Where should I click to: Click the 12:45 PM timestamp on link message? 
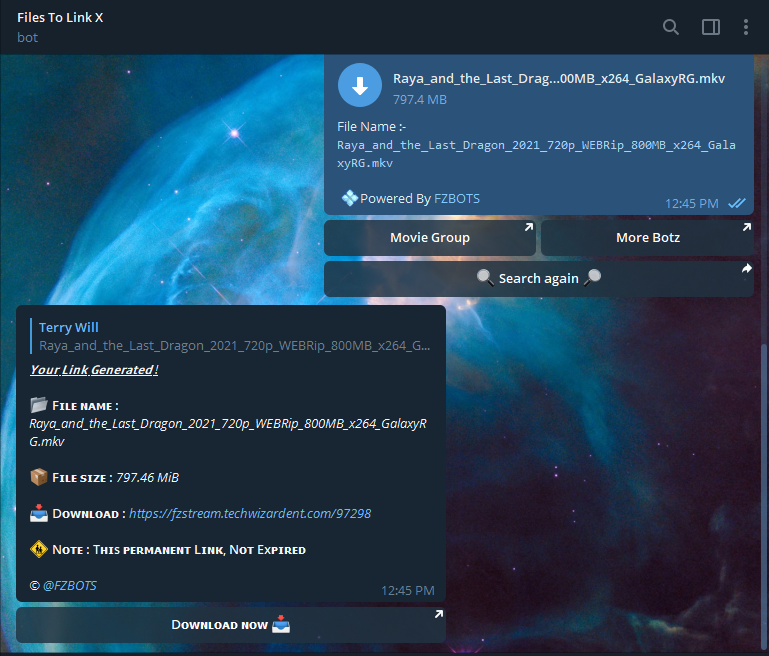[x=408, y=590]
